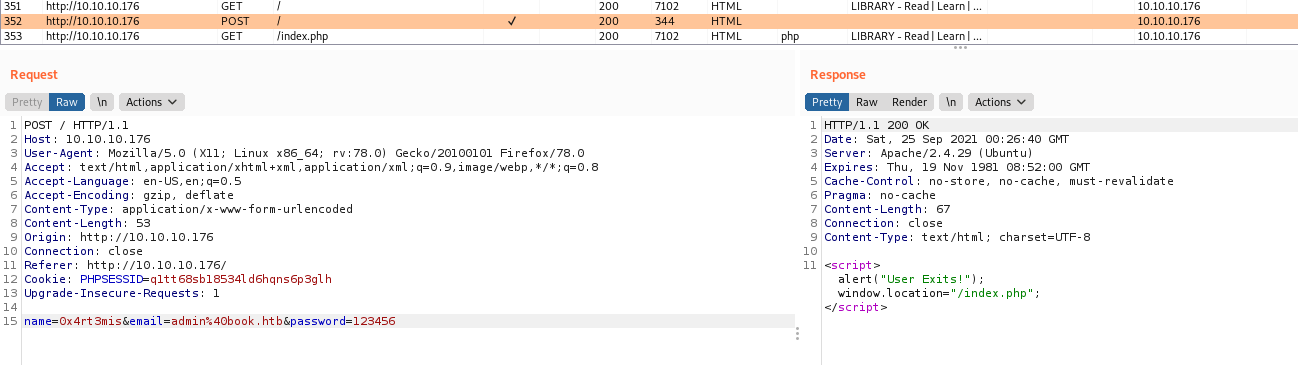Select the Pretty tab in Request panel

(x=27, y=102)
